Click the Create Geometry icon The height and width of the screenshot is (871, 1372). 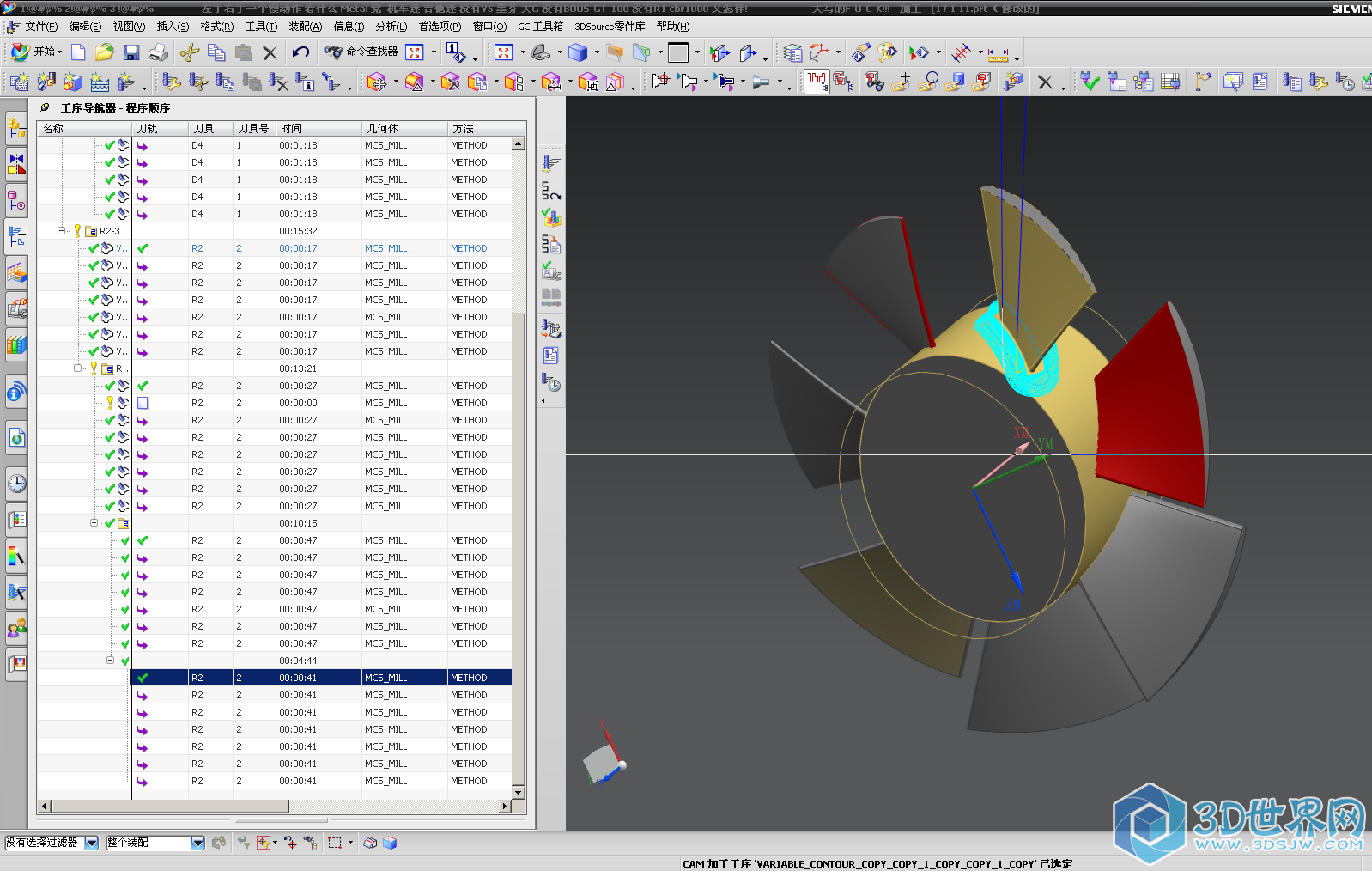point(73,82)
